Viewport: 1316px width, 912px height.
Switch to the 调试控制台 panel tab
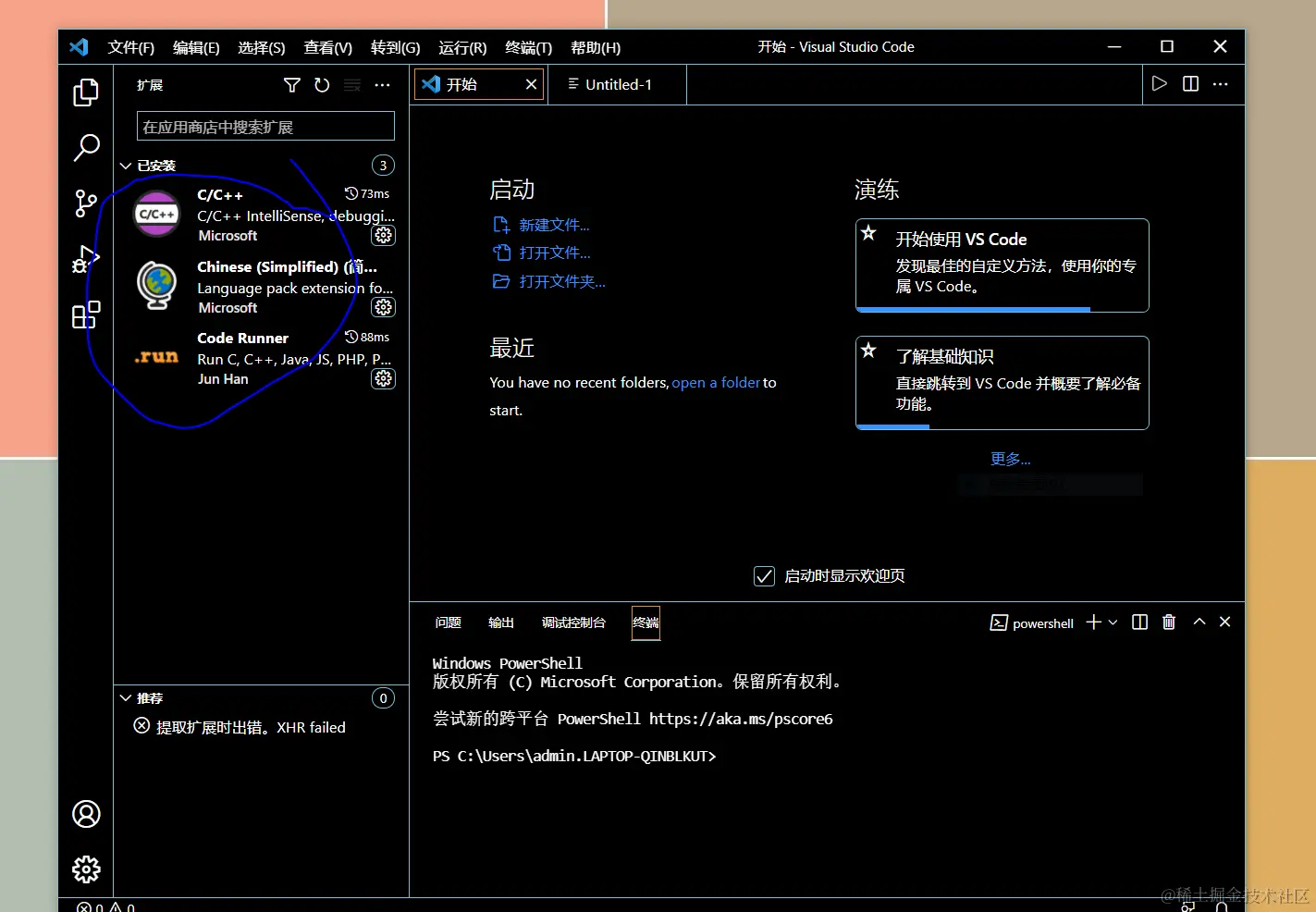coord(573,622)
